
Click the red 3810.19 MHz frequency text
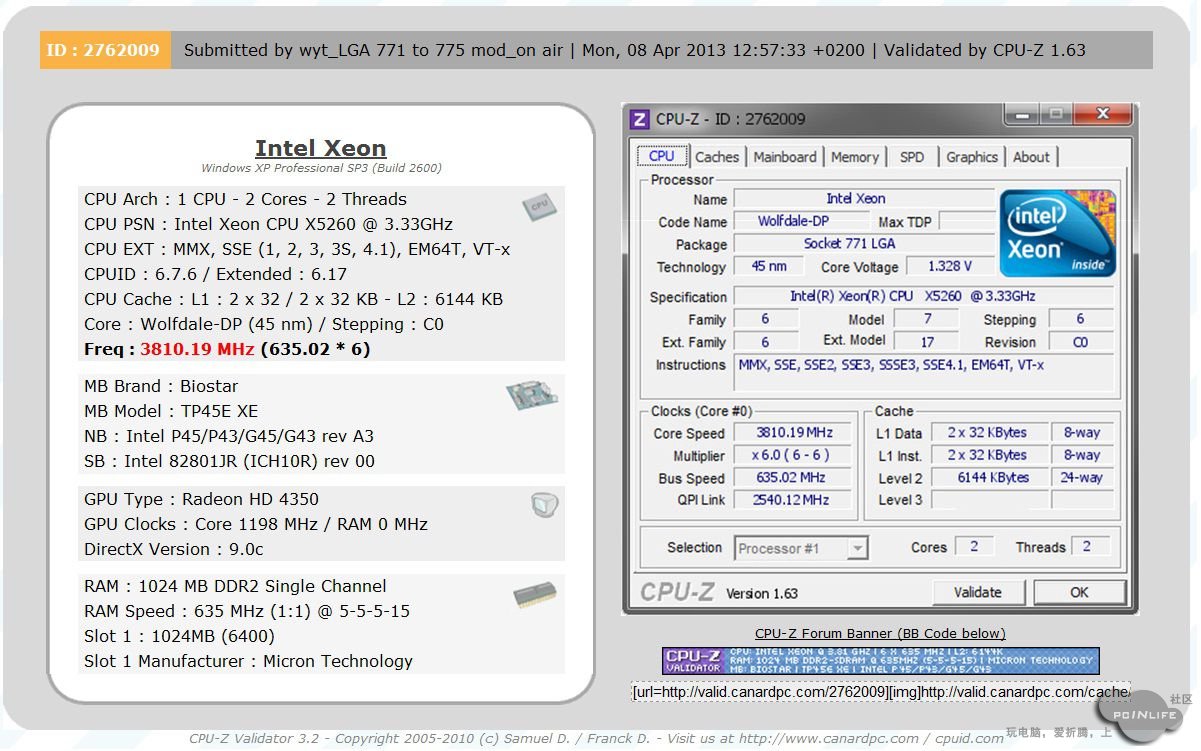(x=197, y=349)
